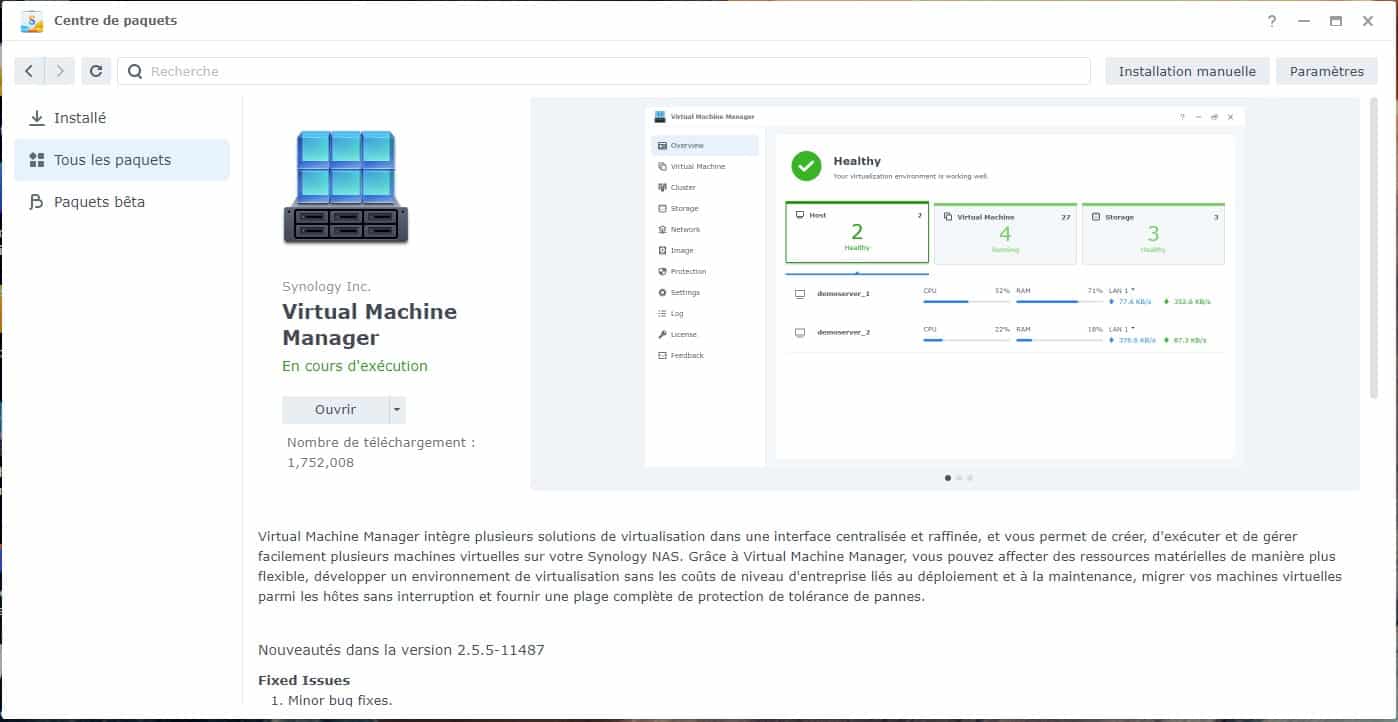Focus the Recherche search field
Viewport: 1398px width, 722px height.
coord(604,71)
